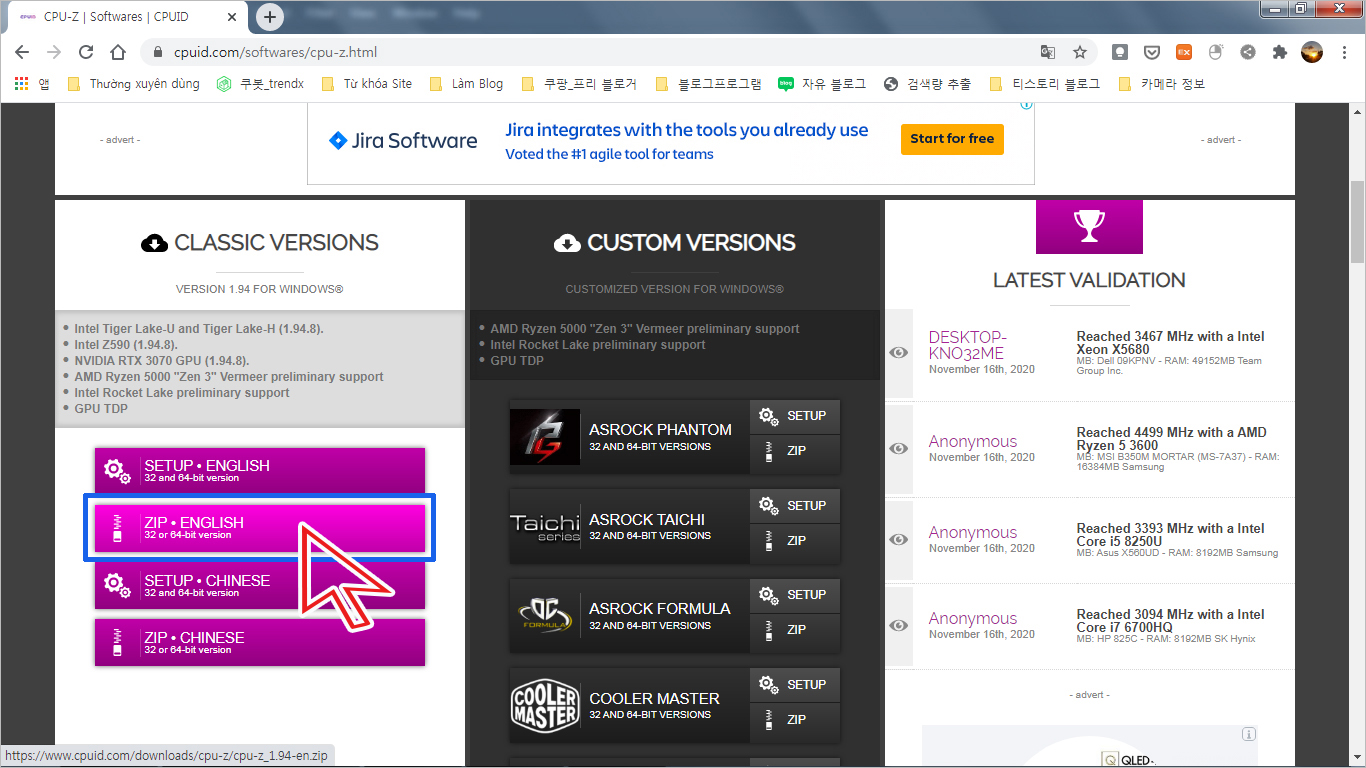
Task: Click the ASRock Phantom logo image
Action: pos(545,437)
